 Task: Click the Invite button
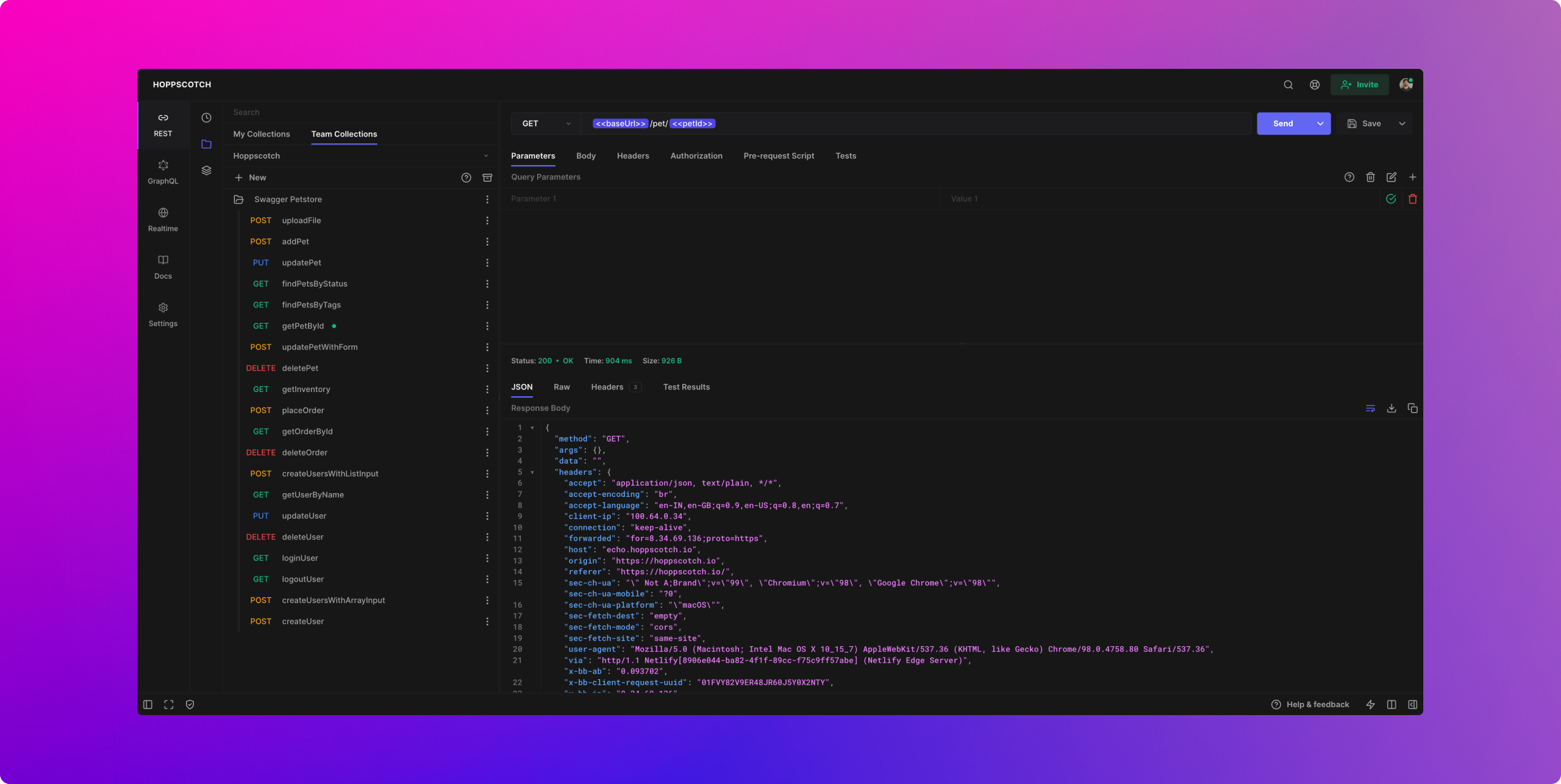(1359, 85)
